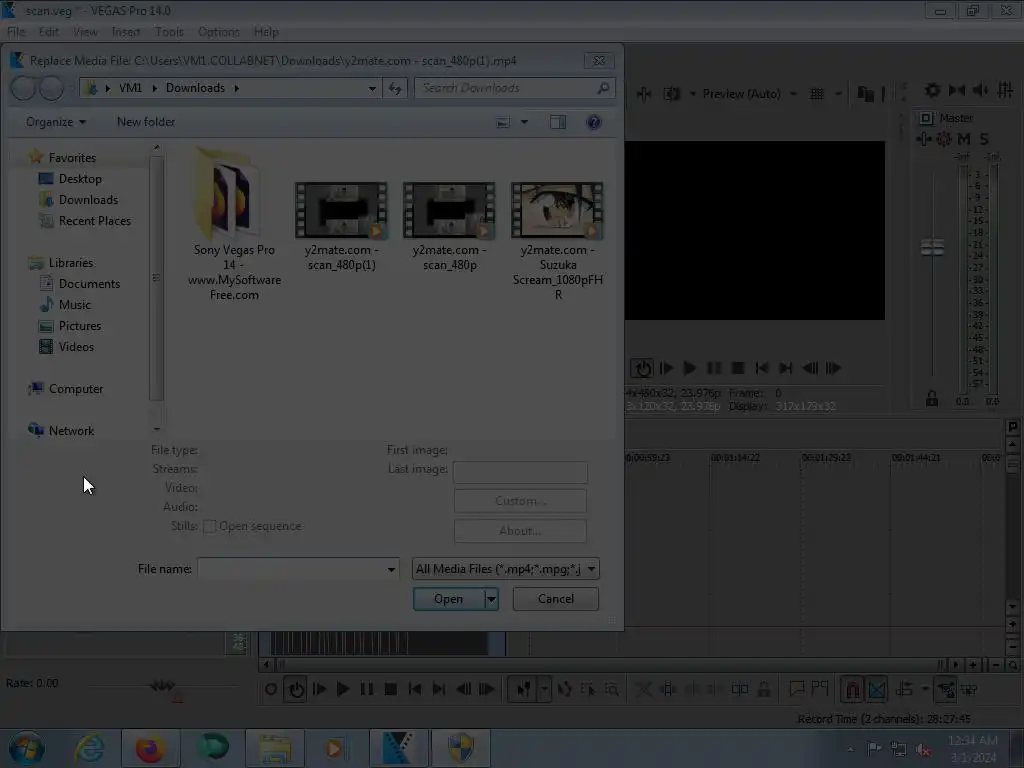Click the Lock event padlock in the timeline toolbar
This screenshot has height=768, width=1024.
763,689
